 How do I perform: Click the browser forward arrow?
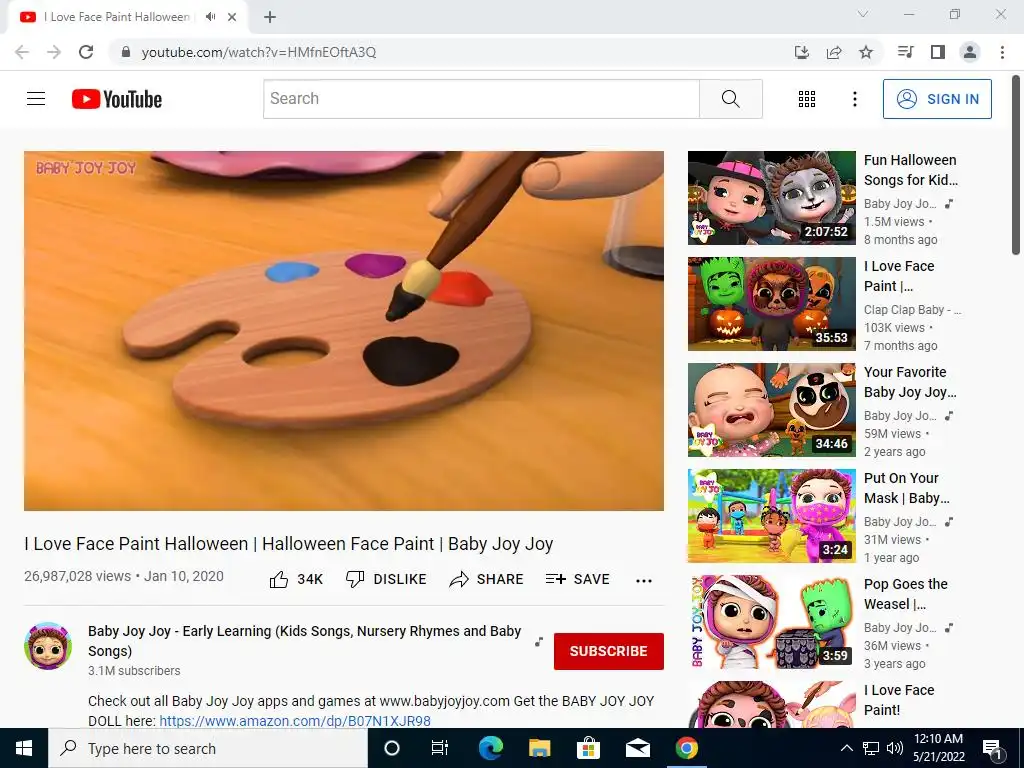[x=54, y=52]
